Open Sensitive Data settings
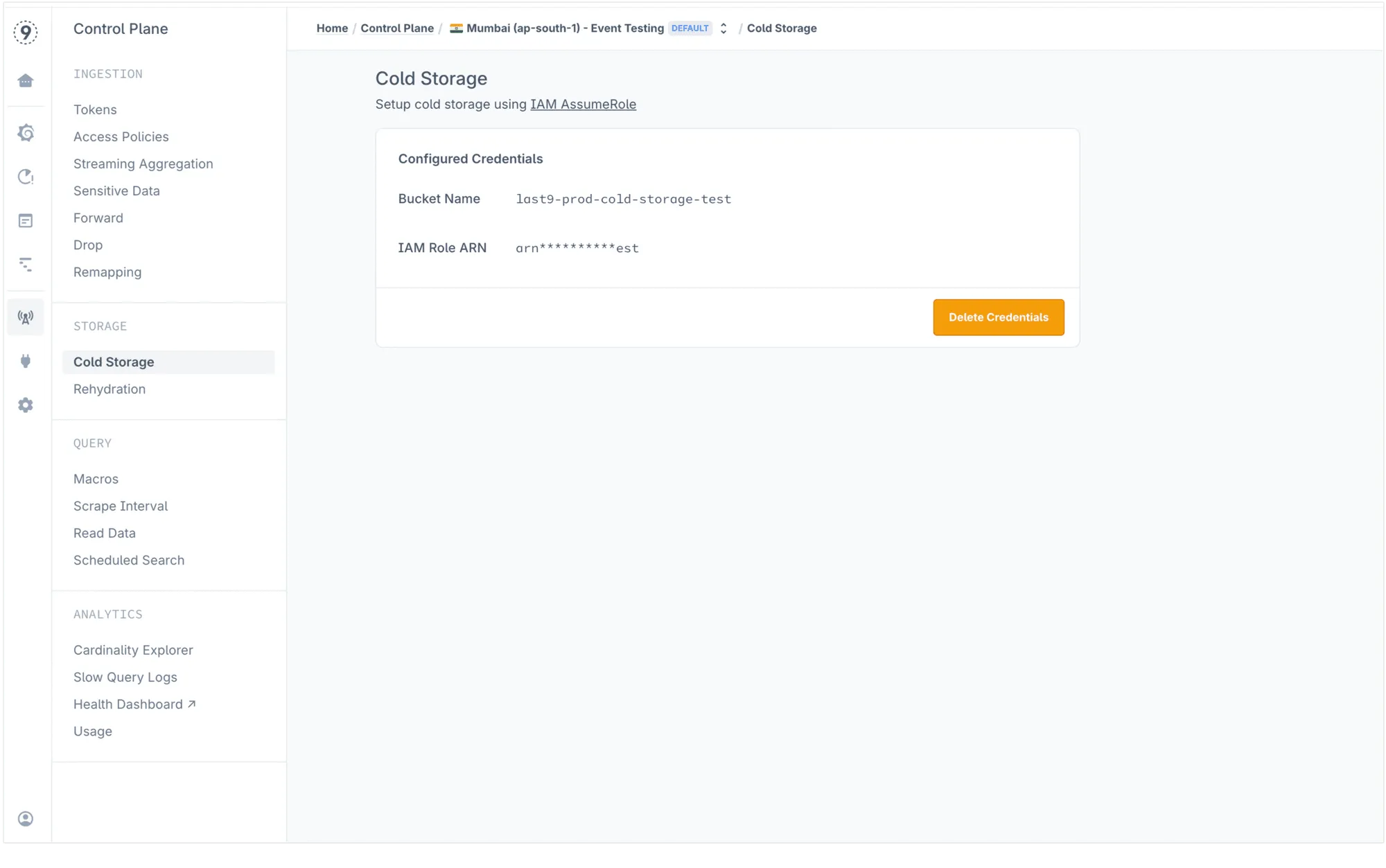Screen dimensions: 1386x868 [116, 191]
